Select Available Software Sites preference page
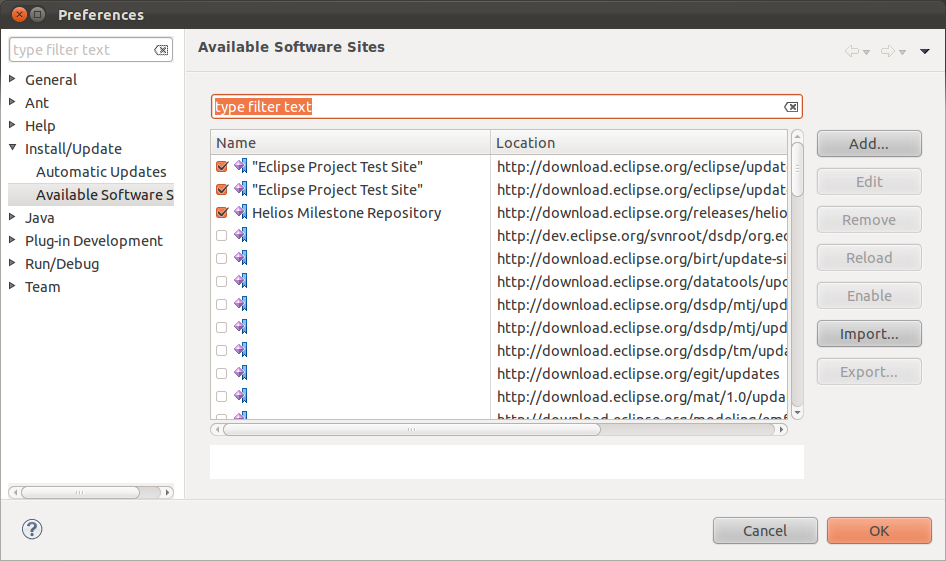946x561 pixels. click(x=104, y=195)
